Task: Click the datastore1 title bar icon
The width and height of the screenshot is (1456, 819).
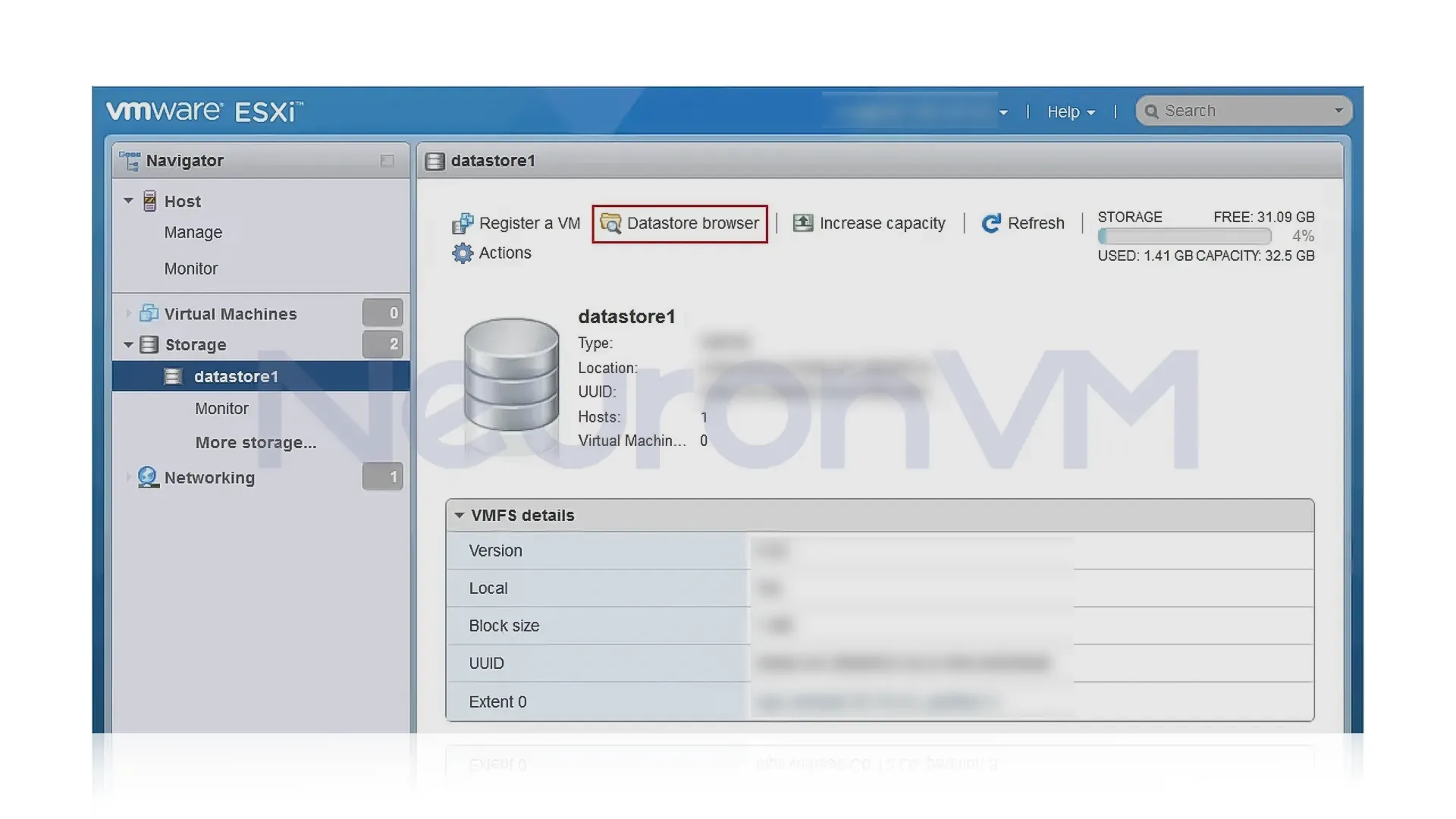Action: pyautogui.click(x=435, y=161)
